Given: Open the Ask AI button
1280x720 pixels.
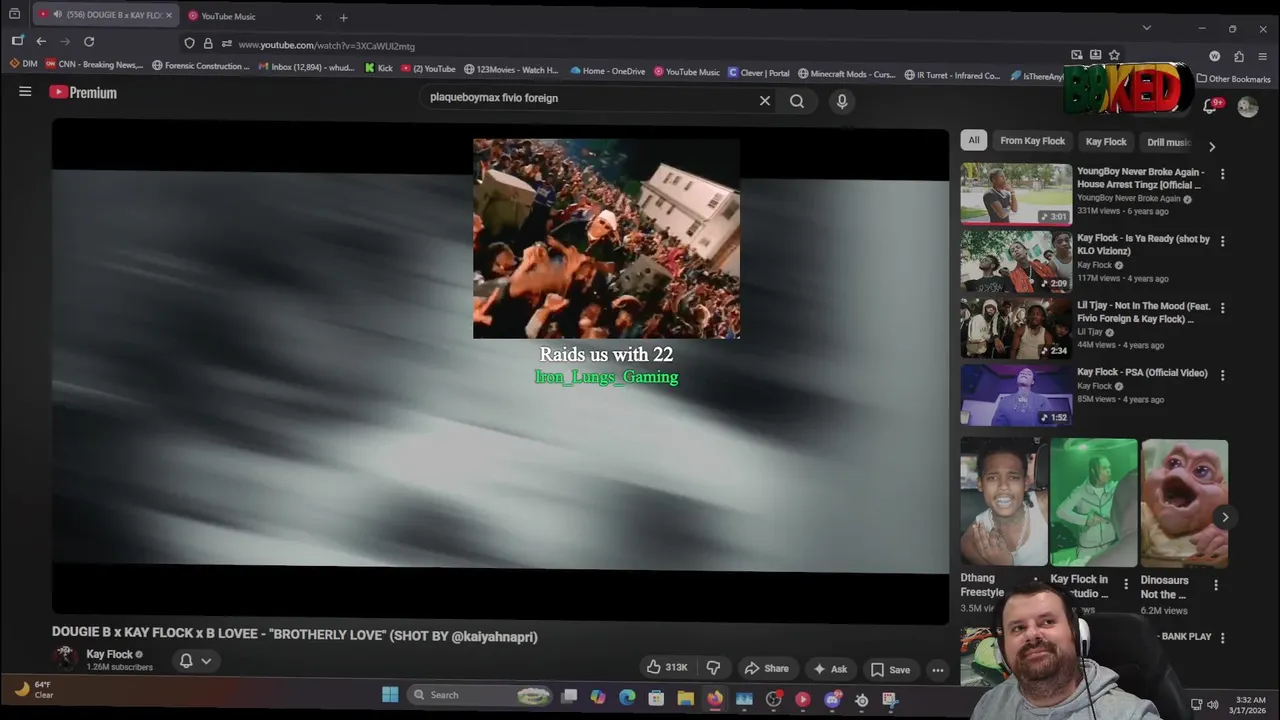Looking at the screenshot, I should coord(830,668).
